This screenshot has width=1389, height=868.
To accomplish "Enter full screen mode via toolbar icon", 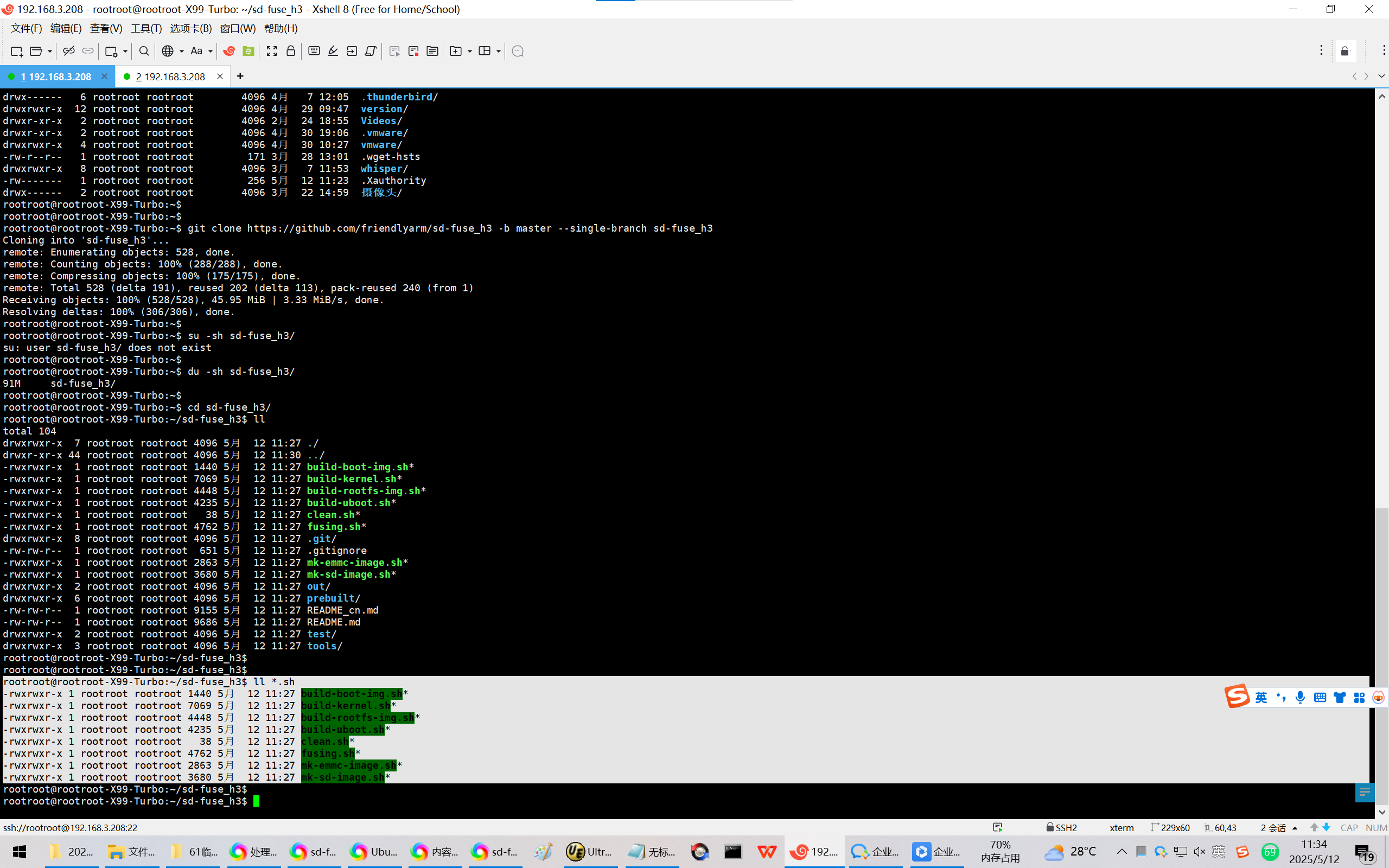I will [x=271, y=51].
